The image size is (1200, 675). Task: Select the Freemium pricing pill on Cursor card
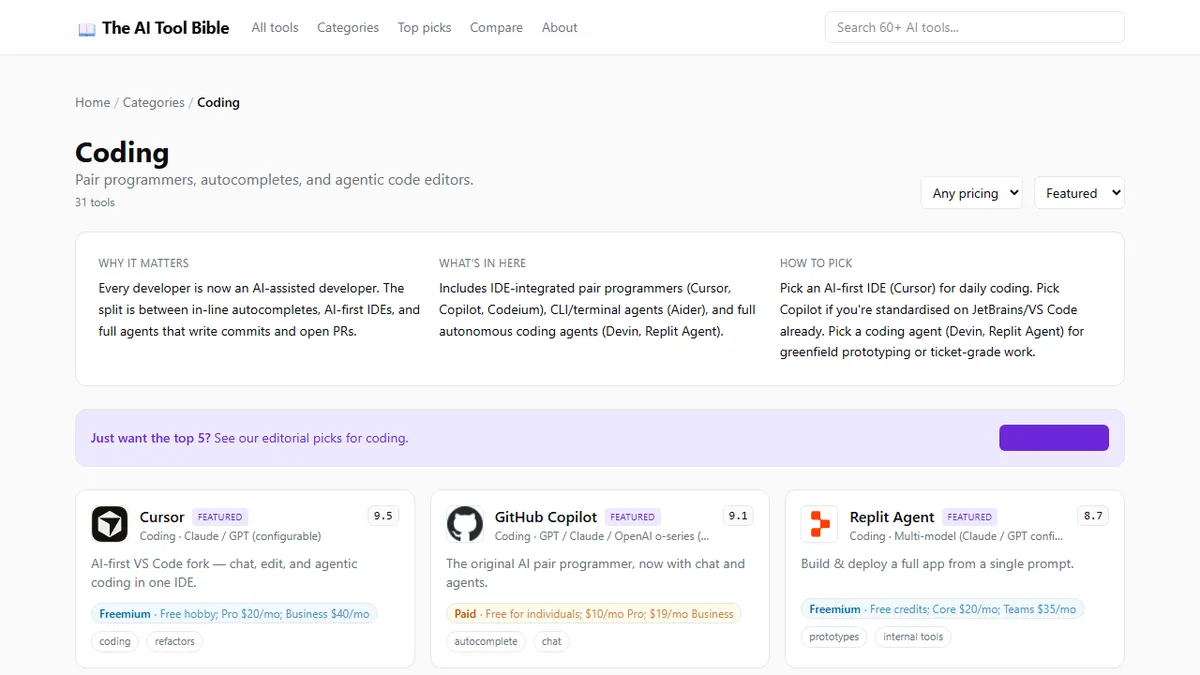coord(234,613)
